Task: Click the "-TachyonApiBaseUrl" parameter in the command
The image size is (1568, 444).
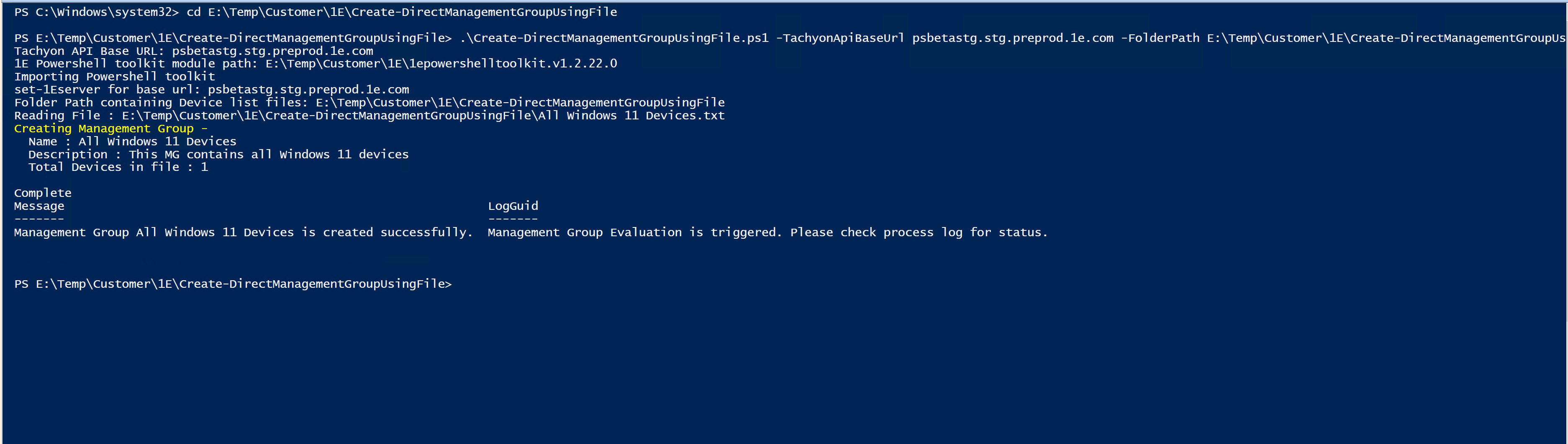Action: 840,39
